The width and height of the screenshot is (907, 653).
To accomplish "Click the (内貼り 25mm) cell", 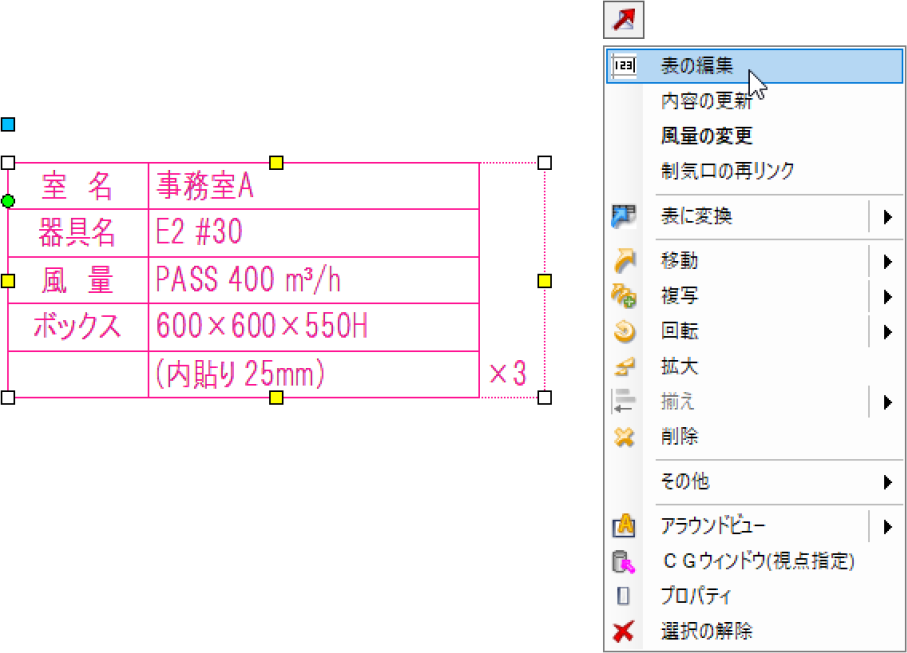I will [x=314, y=374].
